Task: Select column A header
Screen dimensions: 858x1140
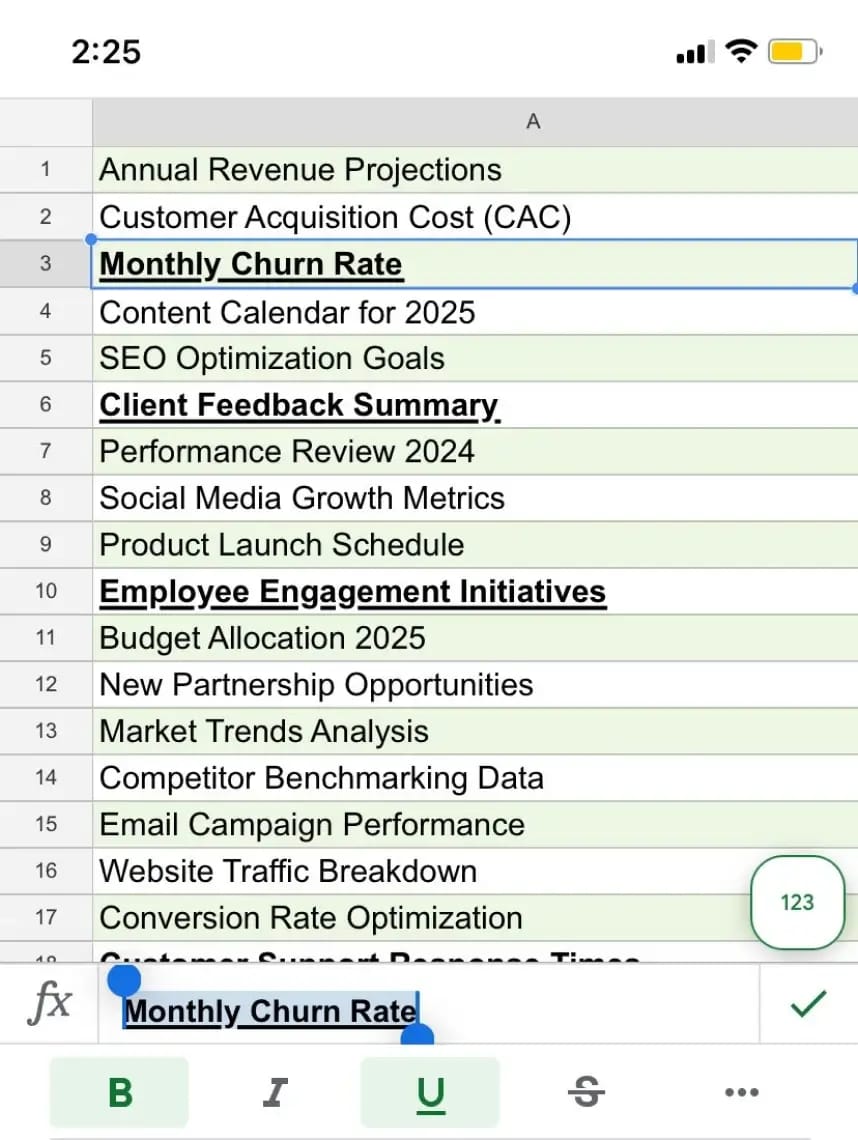Action: [x=533, y=122]
